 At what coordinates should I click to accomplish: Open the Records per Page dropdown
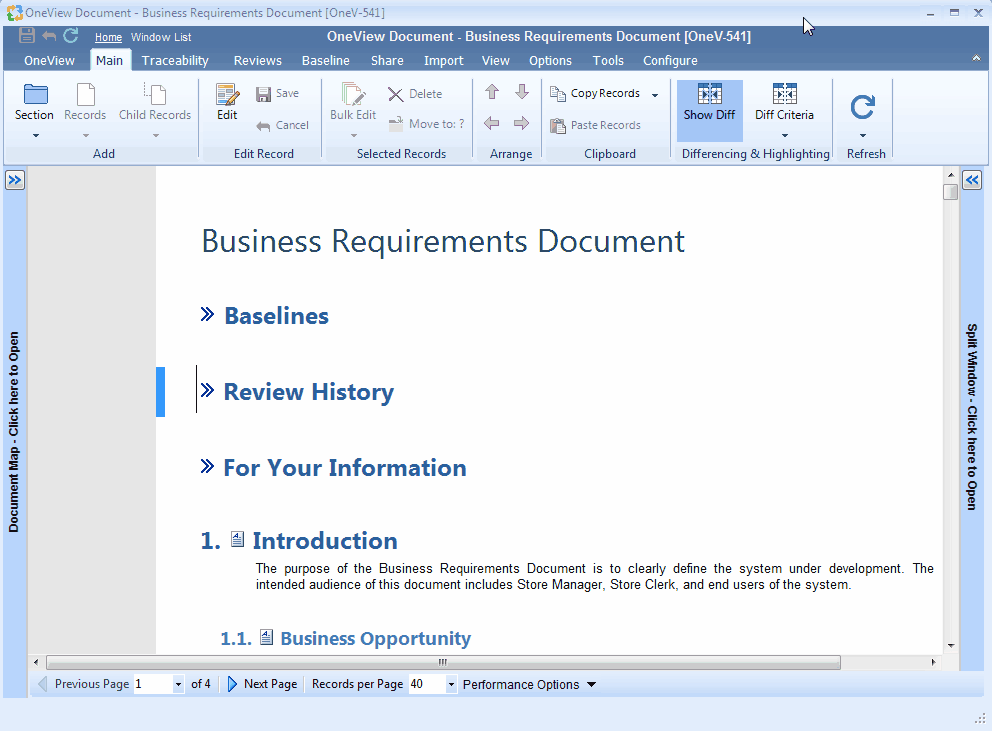(x=450, y=684)
